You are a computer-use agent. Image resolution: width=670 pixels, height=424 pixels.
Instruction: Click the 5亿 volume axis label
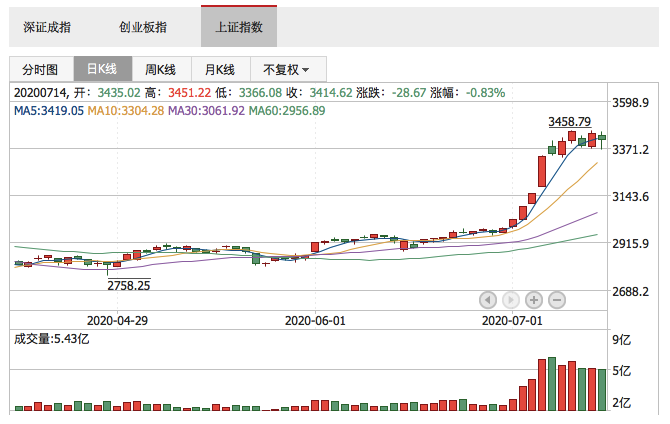(622, 371)
